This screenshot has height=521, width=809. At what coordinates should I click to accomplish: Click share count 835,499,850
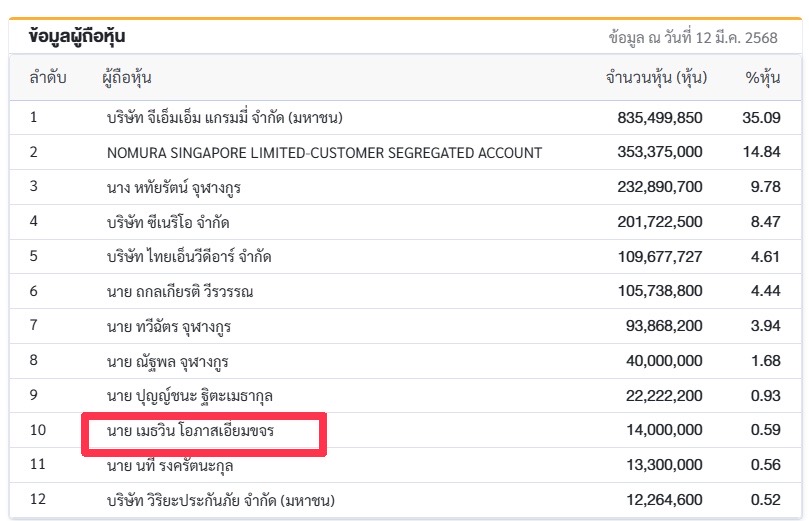660,118
